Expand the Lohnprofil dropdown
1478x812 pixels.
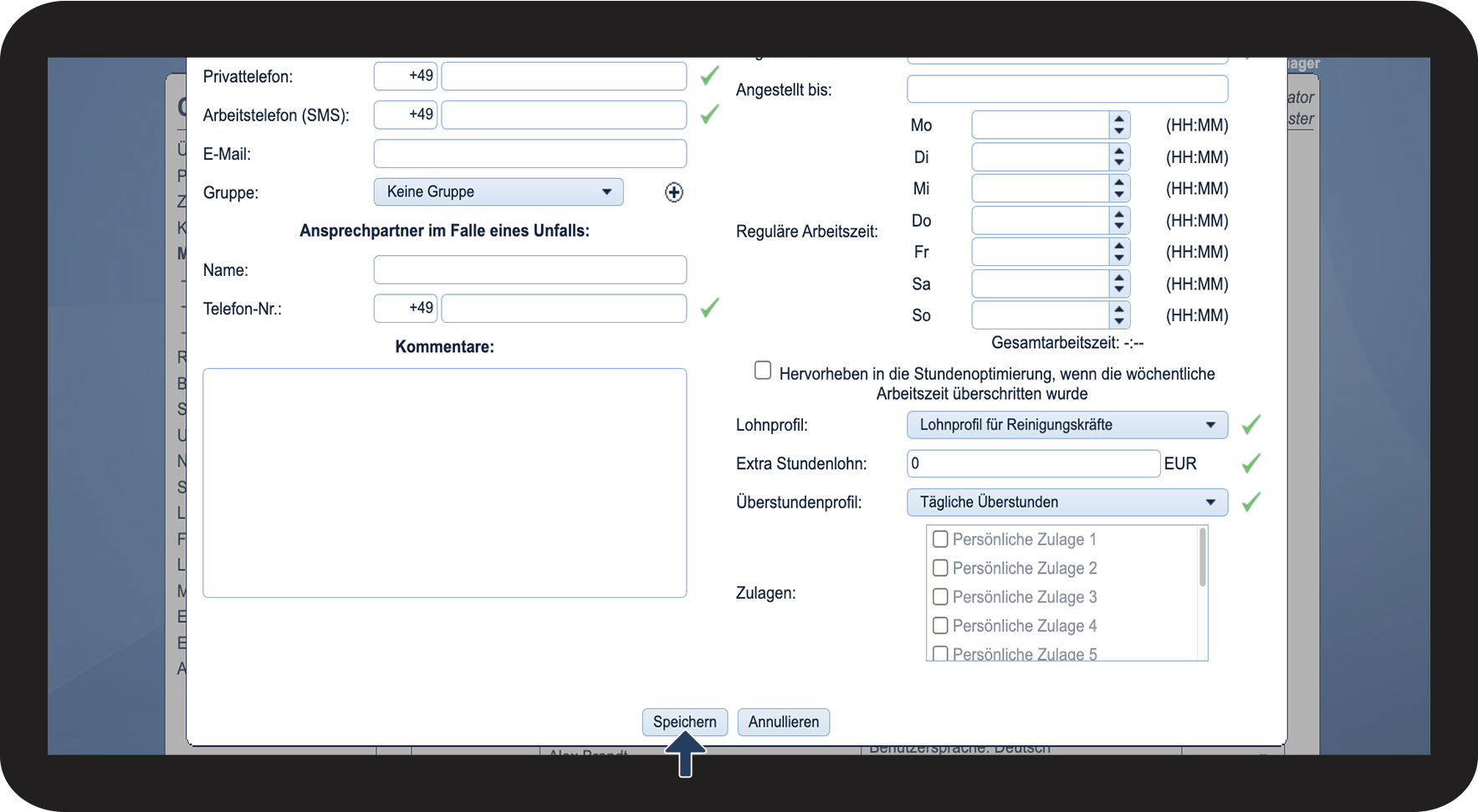(x=1067, y=425)
